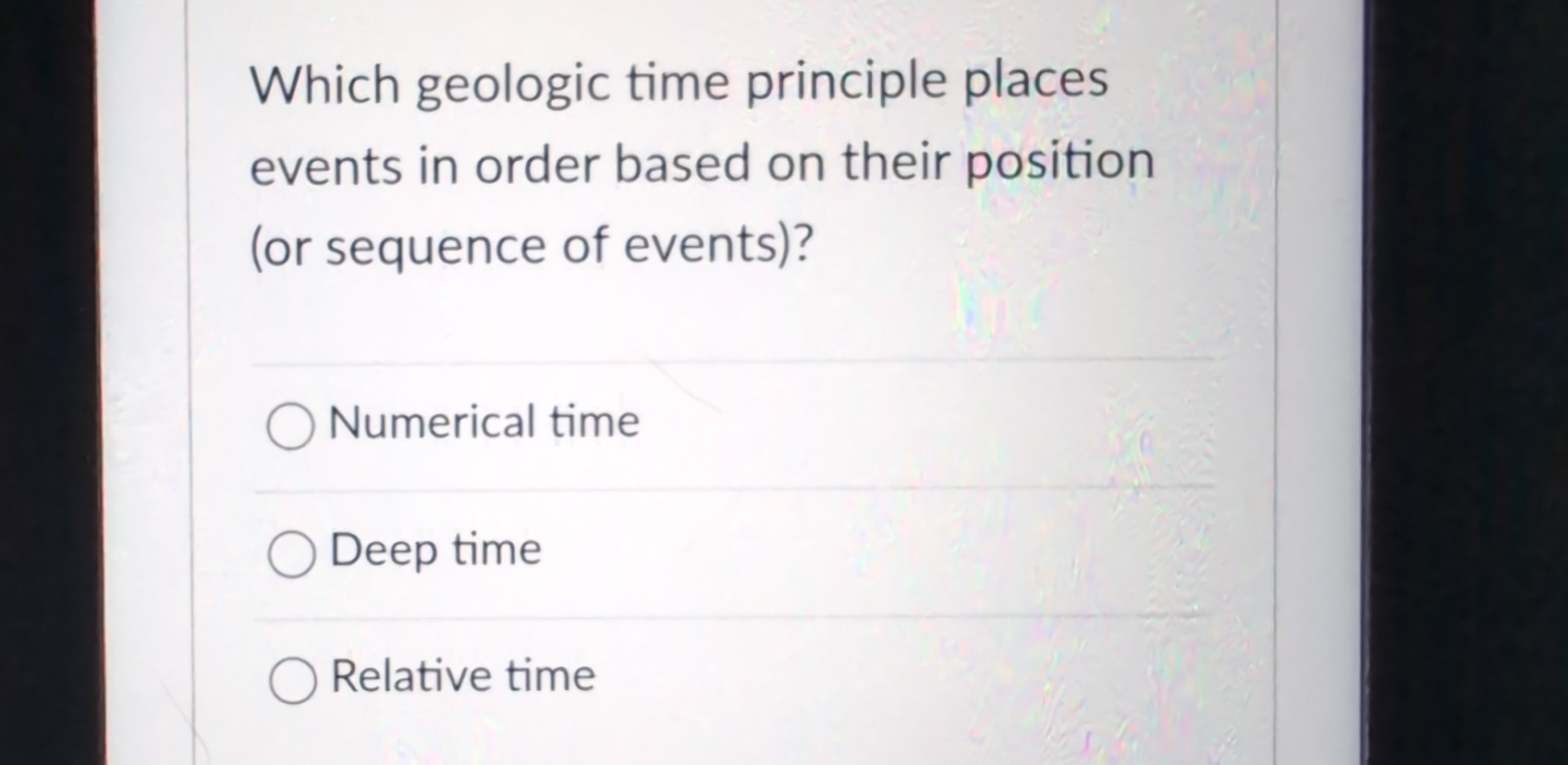Image resolution: width=1568 pixels, height=765 pixels.
Task: Click the answer option containing 'Deep'
Action: [435, 549]
